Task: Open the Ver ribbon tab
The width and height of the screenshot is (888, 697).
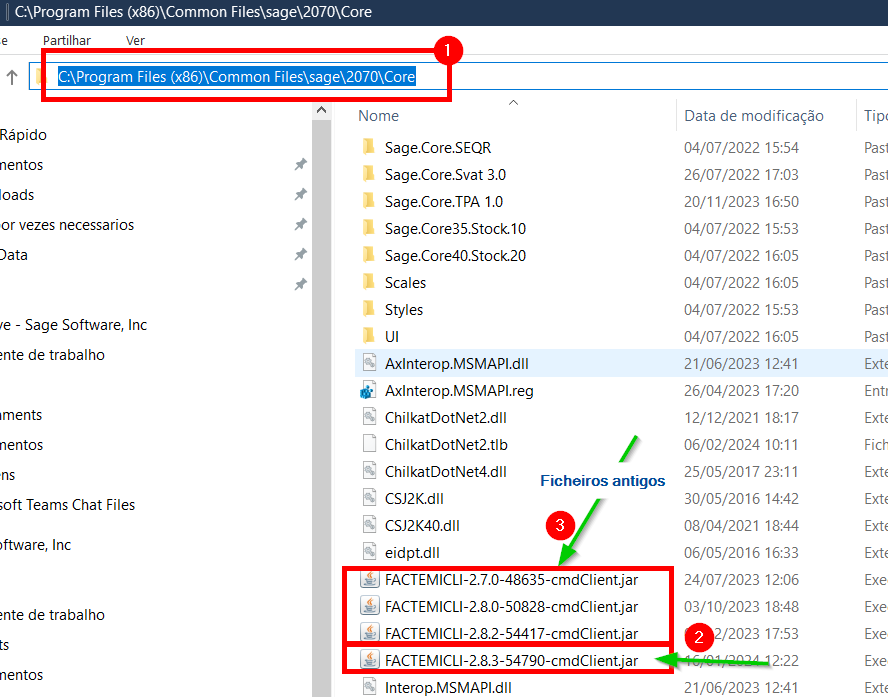Action: (135, 41)
